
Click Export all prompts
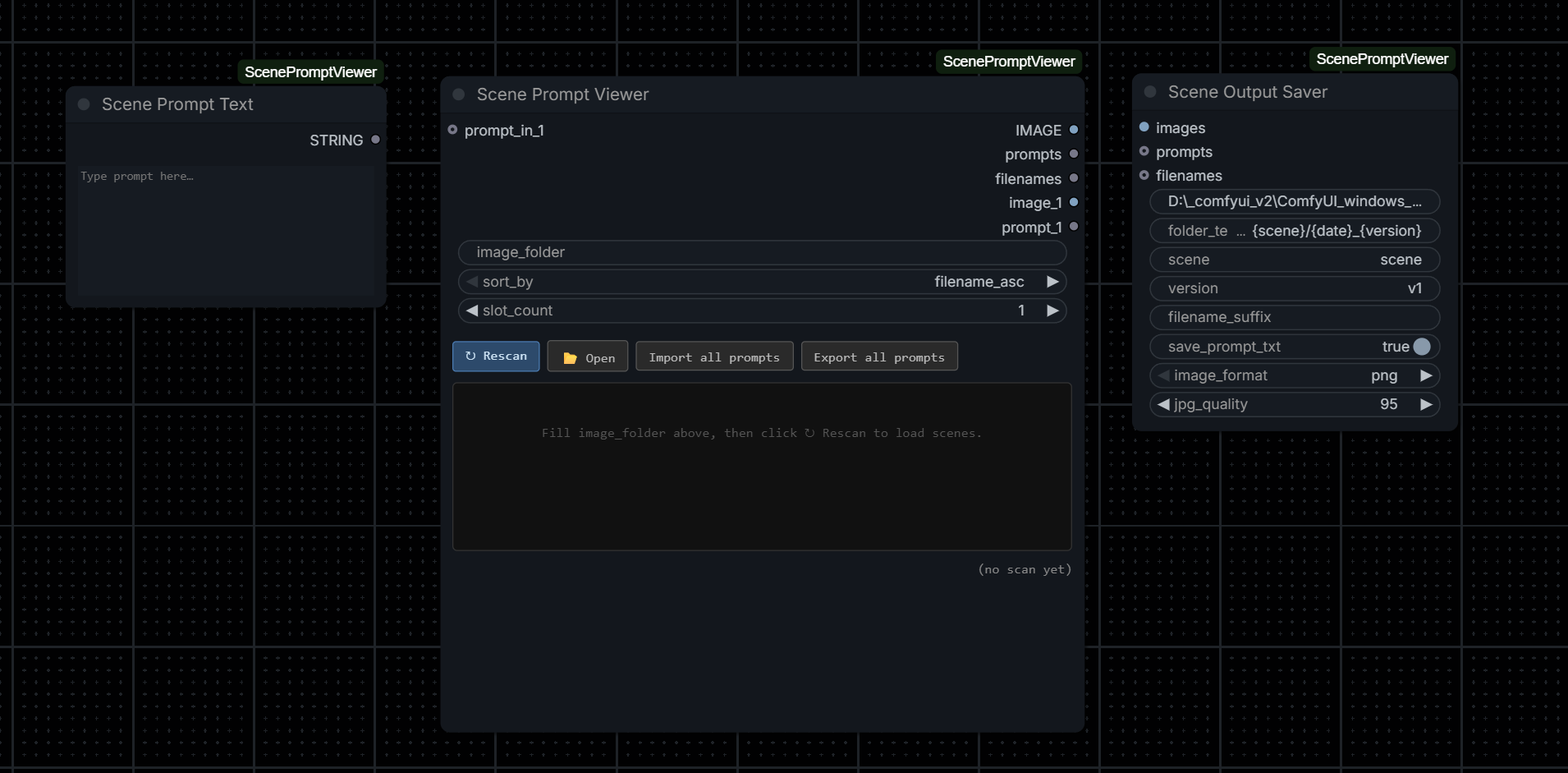[x=879, y=357]
